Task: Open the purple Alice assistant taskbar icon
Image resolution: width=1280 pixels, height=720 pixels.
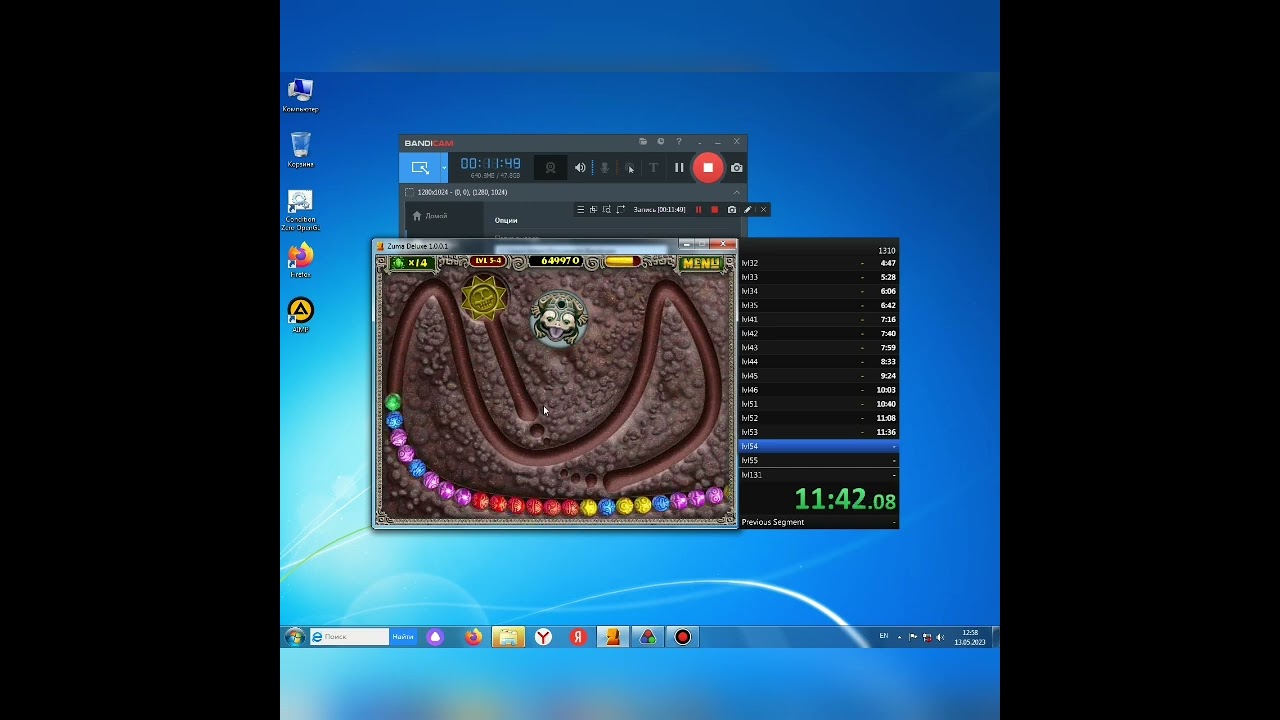Action: point(435,637)
